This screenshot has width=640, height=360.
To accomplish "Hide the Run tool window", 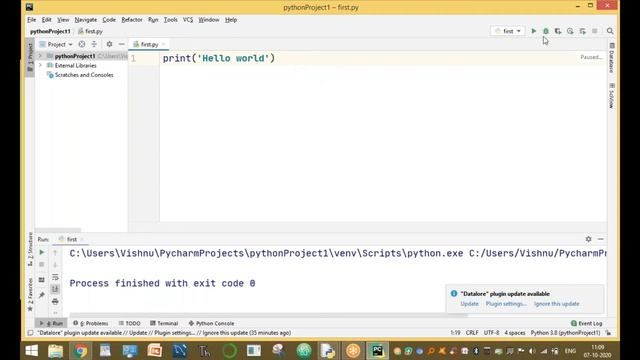I will click(x=600, y=239).
